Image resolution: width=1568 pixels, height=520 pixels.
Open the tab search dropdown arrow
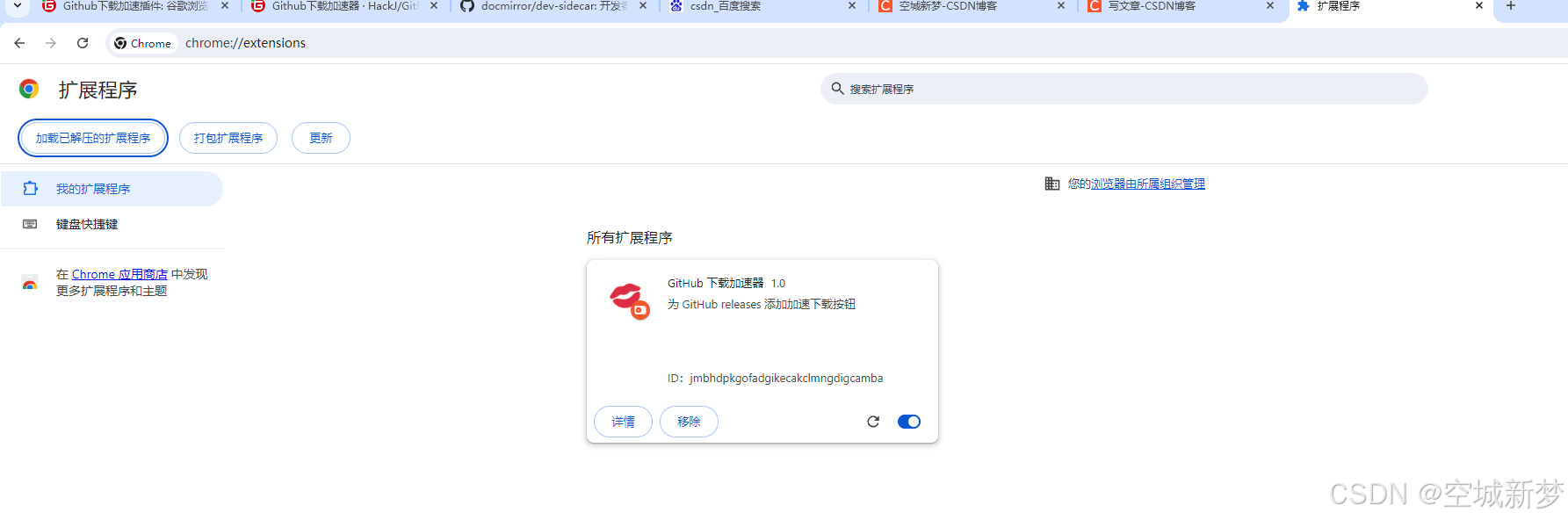(18, 5)
